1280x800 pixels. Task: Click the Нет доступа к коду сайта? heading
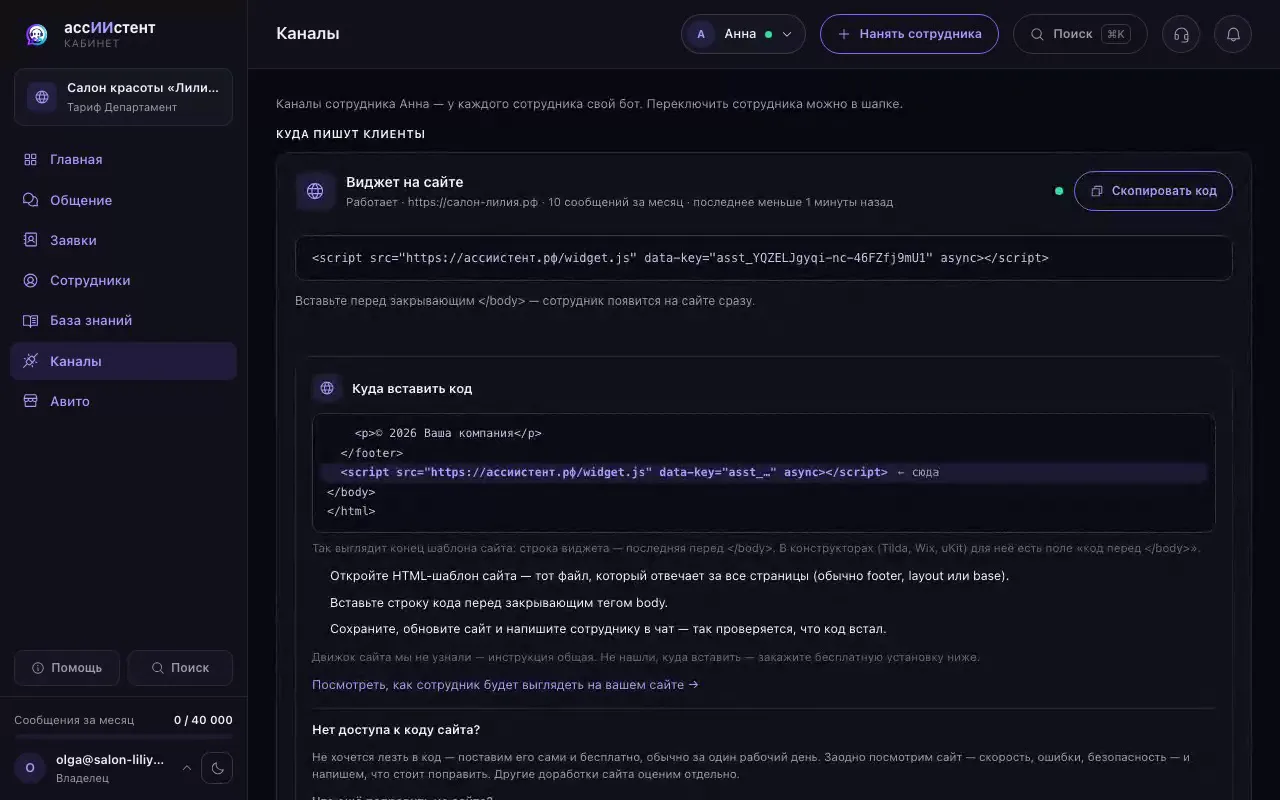coord(396,730)
